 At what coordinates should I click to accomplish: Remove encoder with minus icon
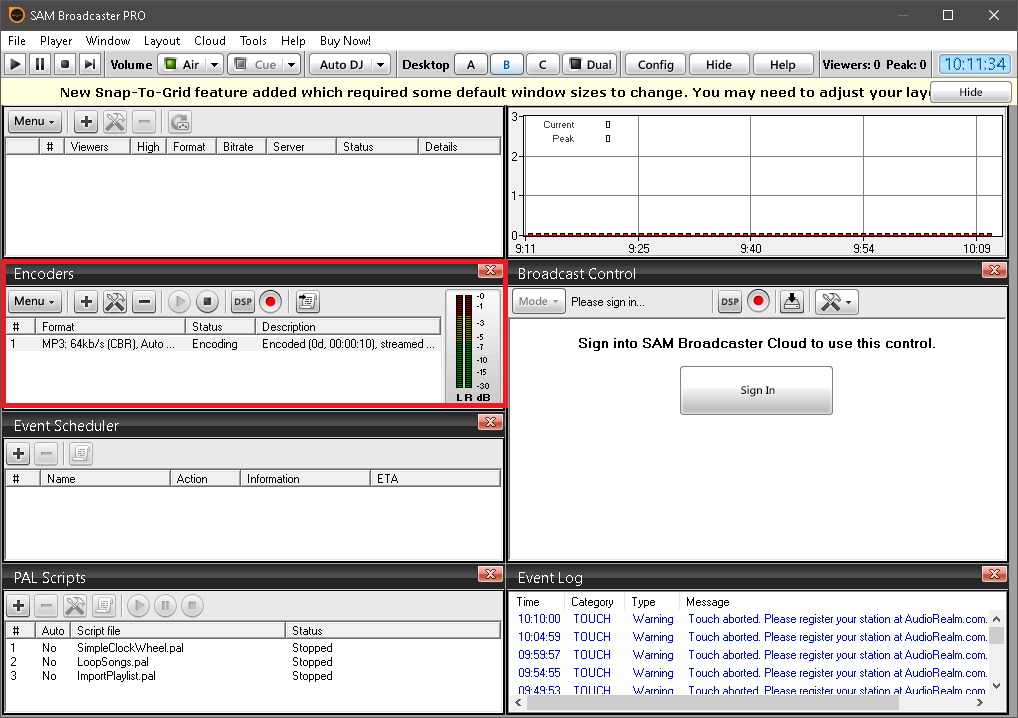tap(144, 301)
